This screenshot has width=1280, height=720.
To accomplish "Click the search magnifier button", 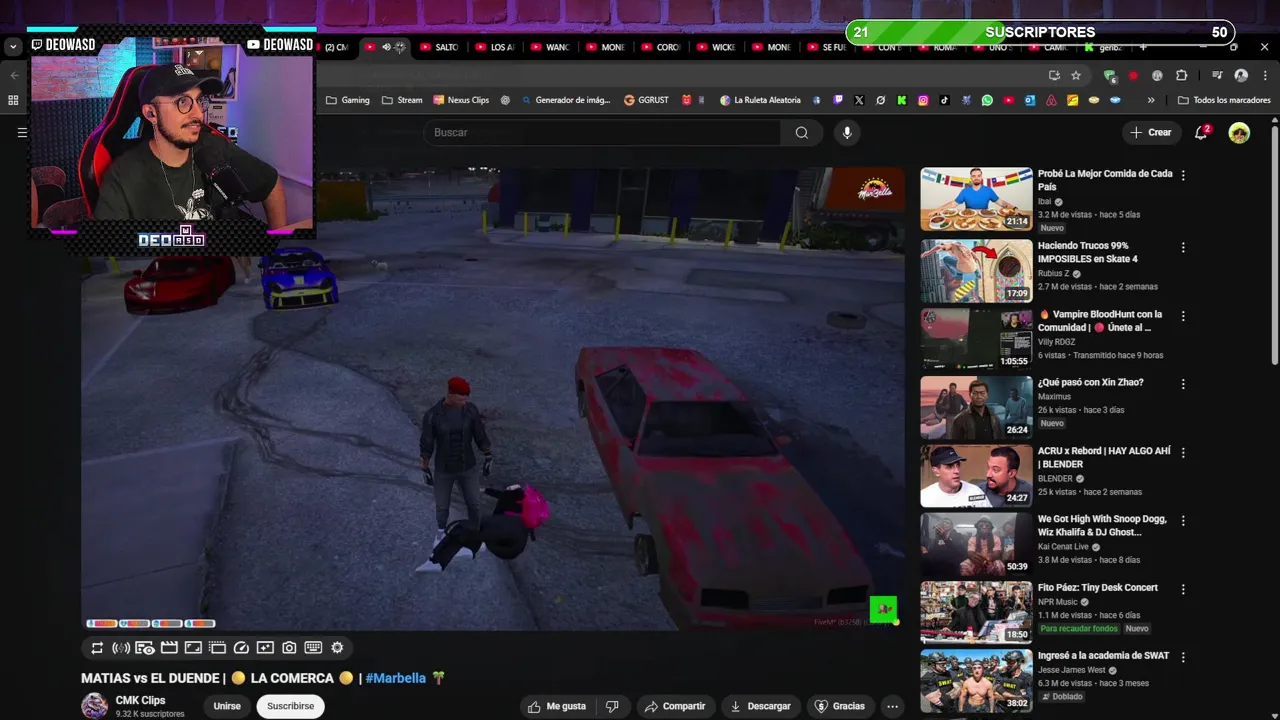I will tap(802, 132).
